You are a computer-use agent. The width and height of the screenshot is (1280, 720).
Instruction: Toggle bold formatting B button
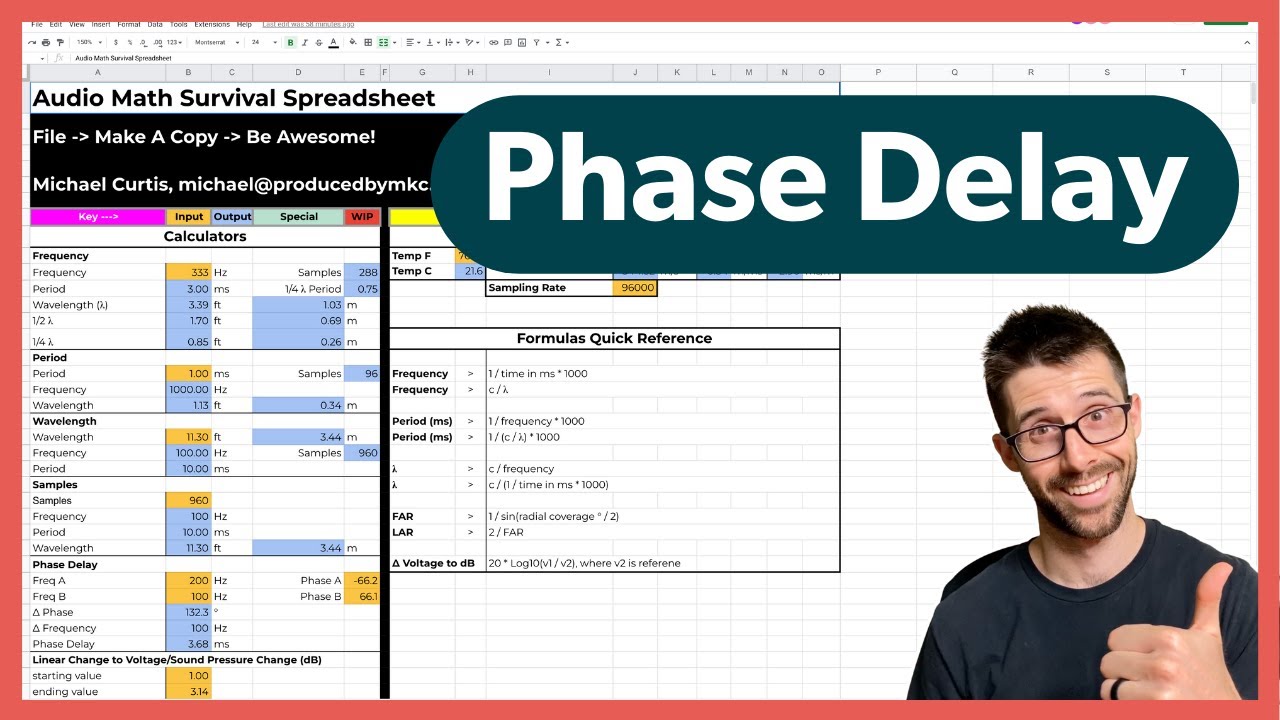pyautogui.click(x=290, y=42)
